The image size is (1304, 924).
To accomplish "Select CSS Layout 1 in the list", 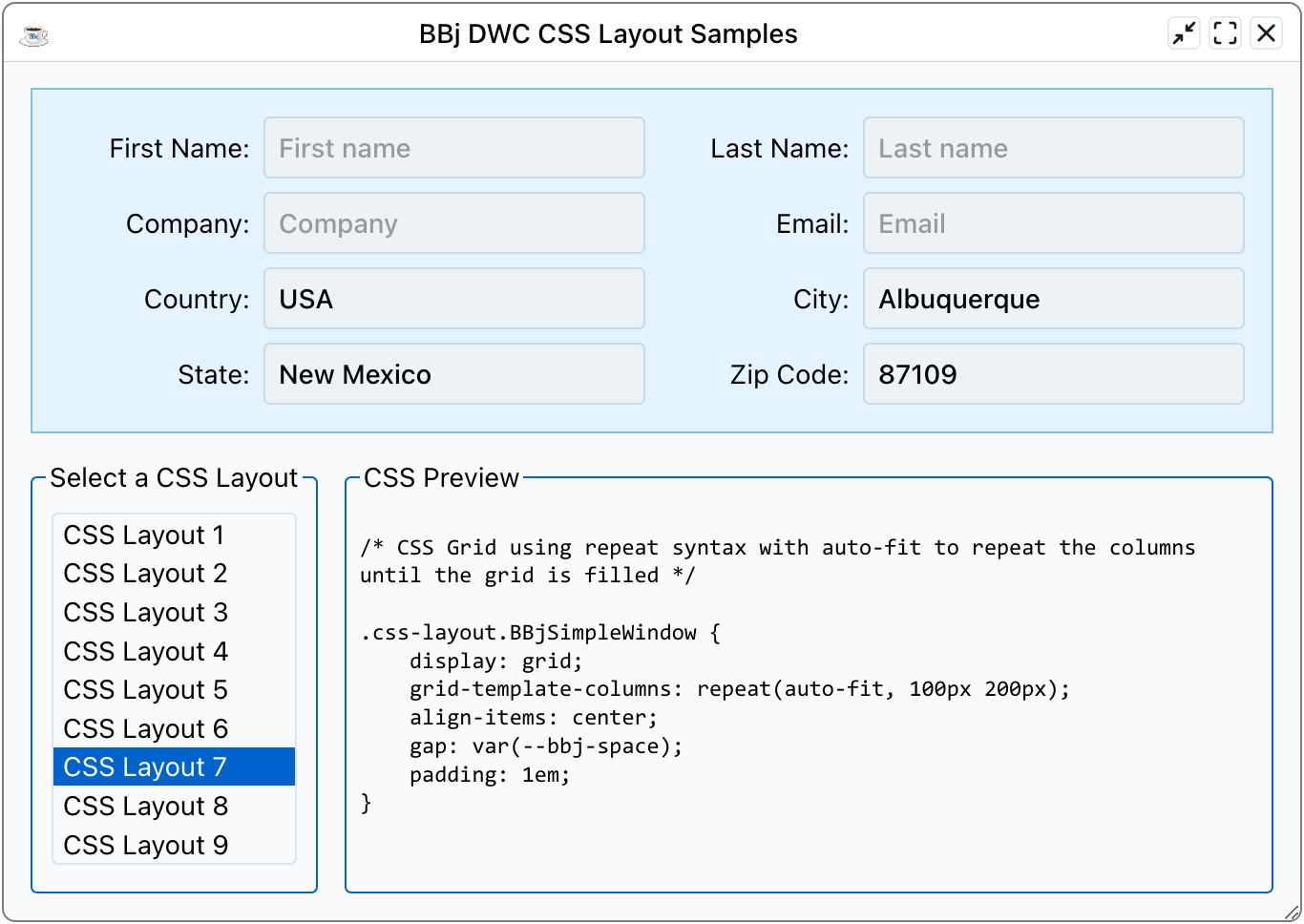I will tap(174, 535).
